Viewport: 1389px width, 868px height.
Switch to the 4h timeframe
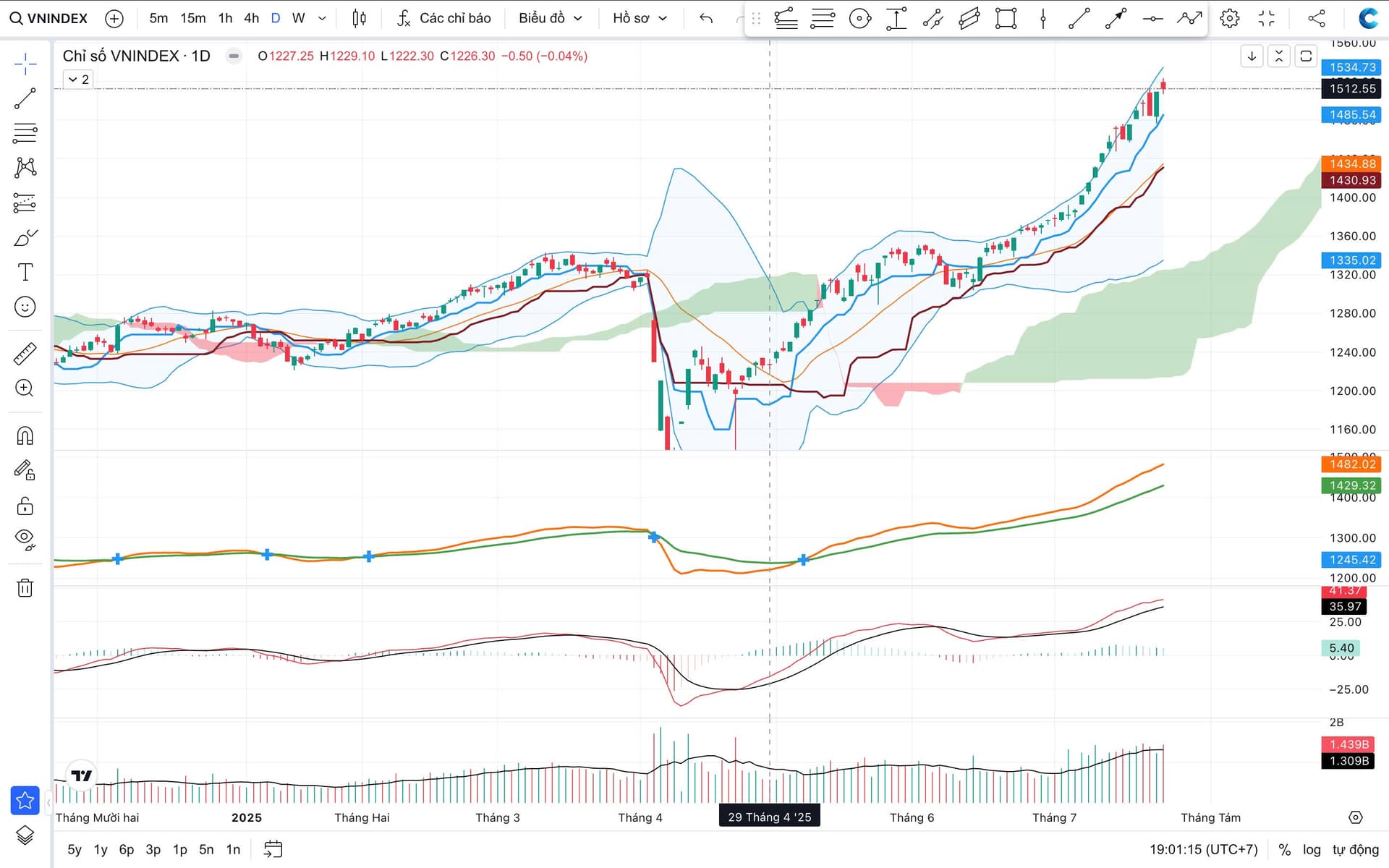(x=251, y=18)
